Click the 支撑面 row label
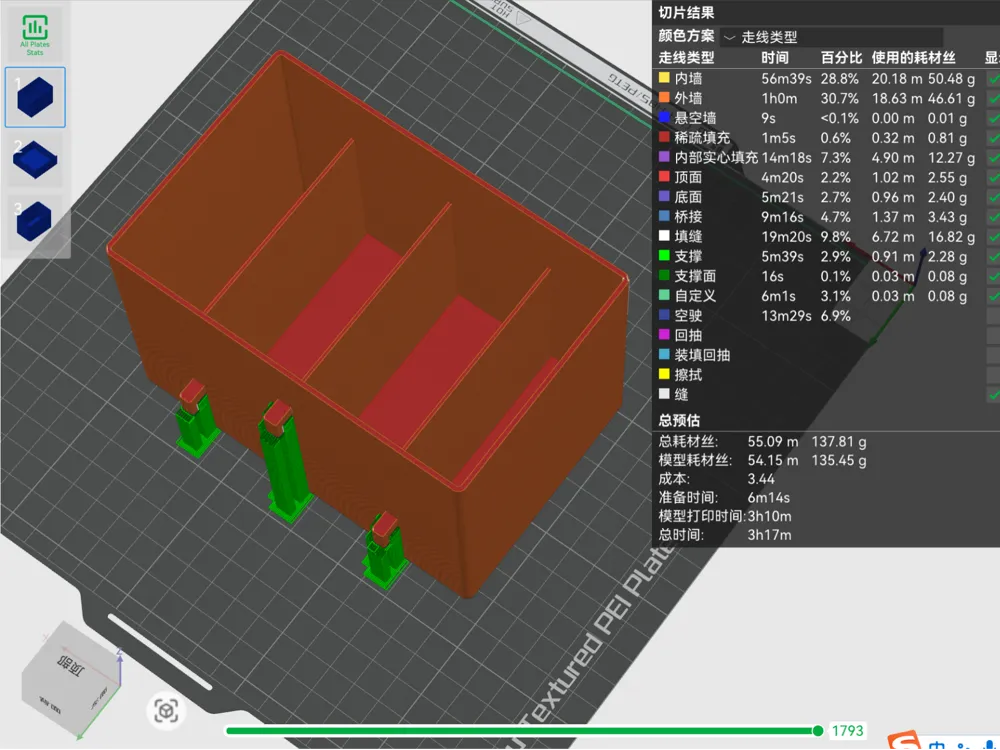The width and height of the screenshot is (1000, 750). point(695,276)
